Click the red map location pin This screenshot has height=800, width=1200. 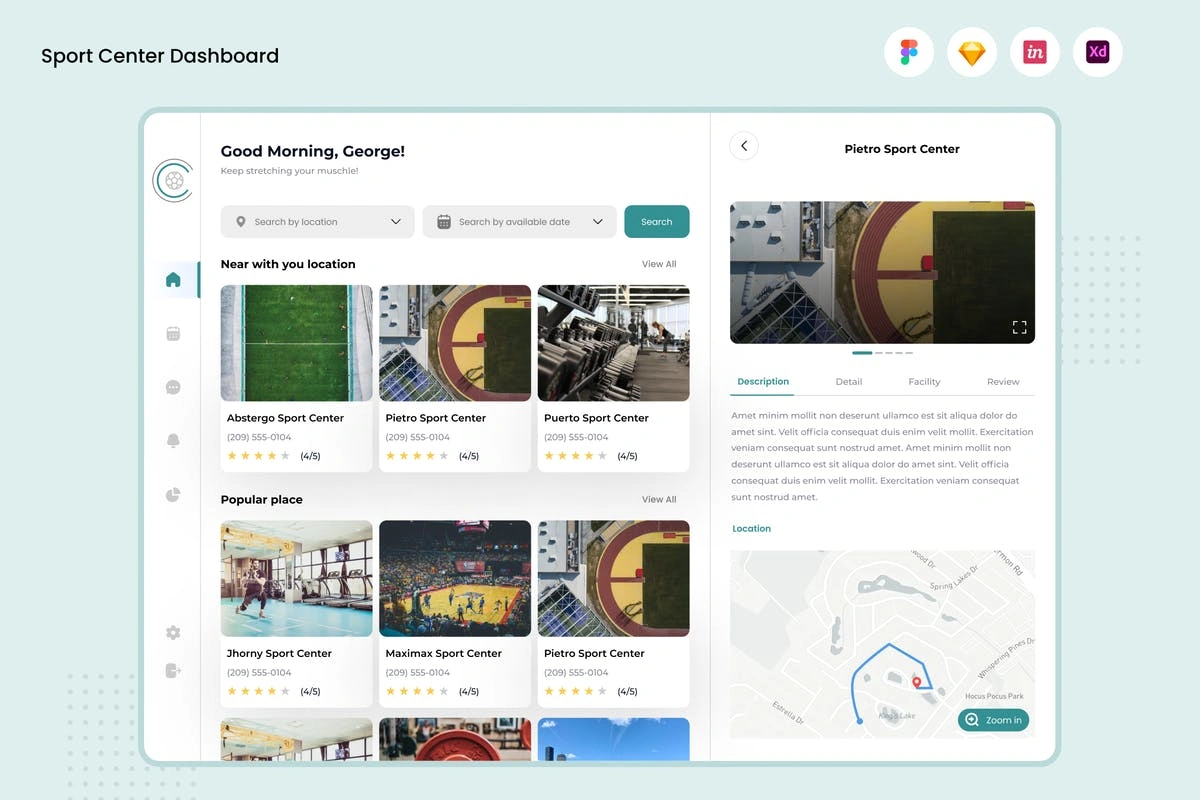click(917, 682)
